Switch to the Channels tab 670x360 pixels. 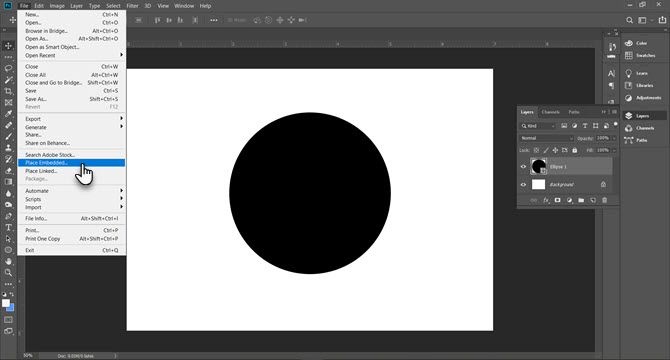coord(550,112)
